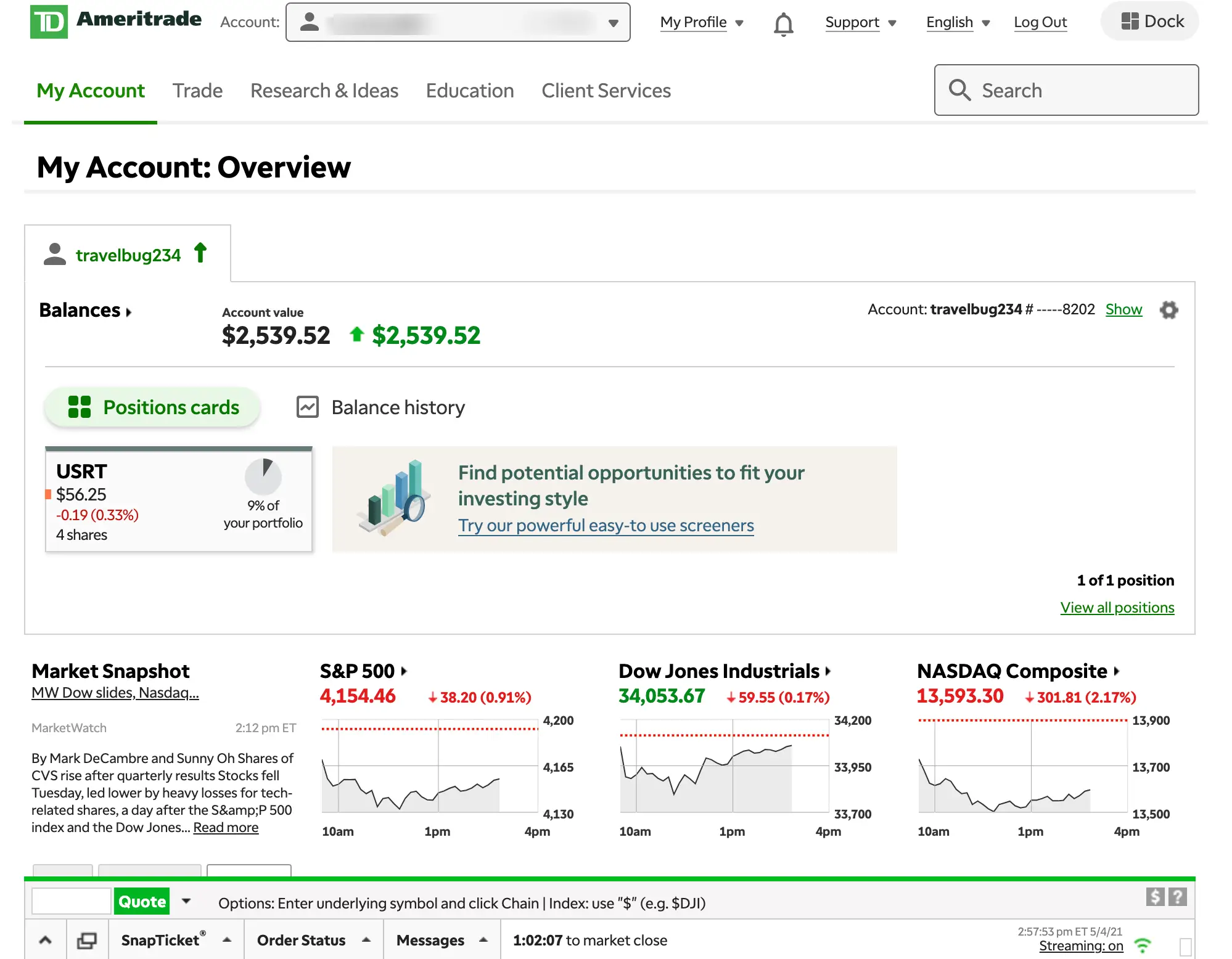Open S&P 500 index details
The width and height of the screenshot is (1232, 959).
coord(363,671)
